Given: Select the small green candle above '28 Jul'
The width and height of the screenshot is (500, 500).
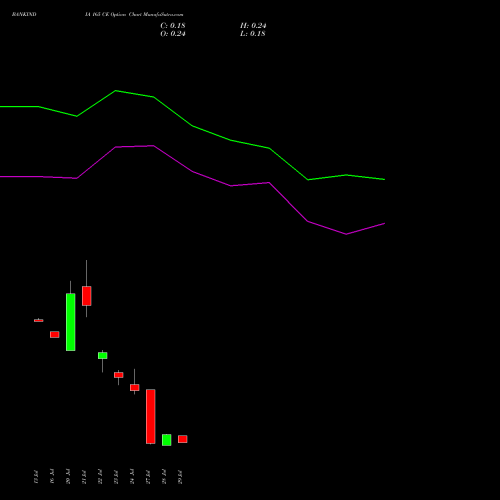Looking at the screenshot, I should click(x=167, y=440).
